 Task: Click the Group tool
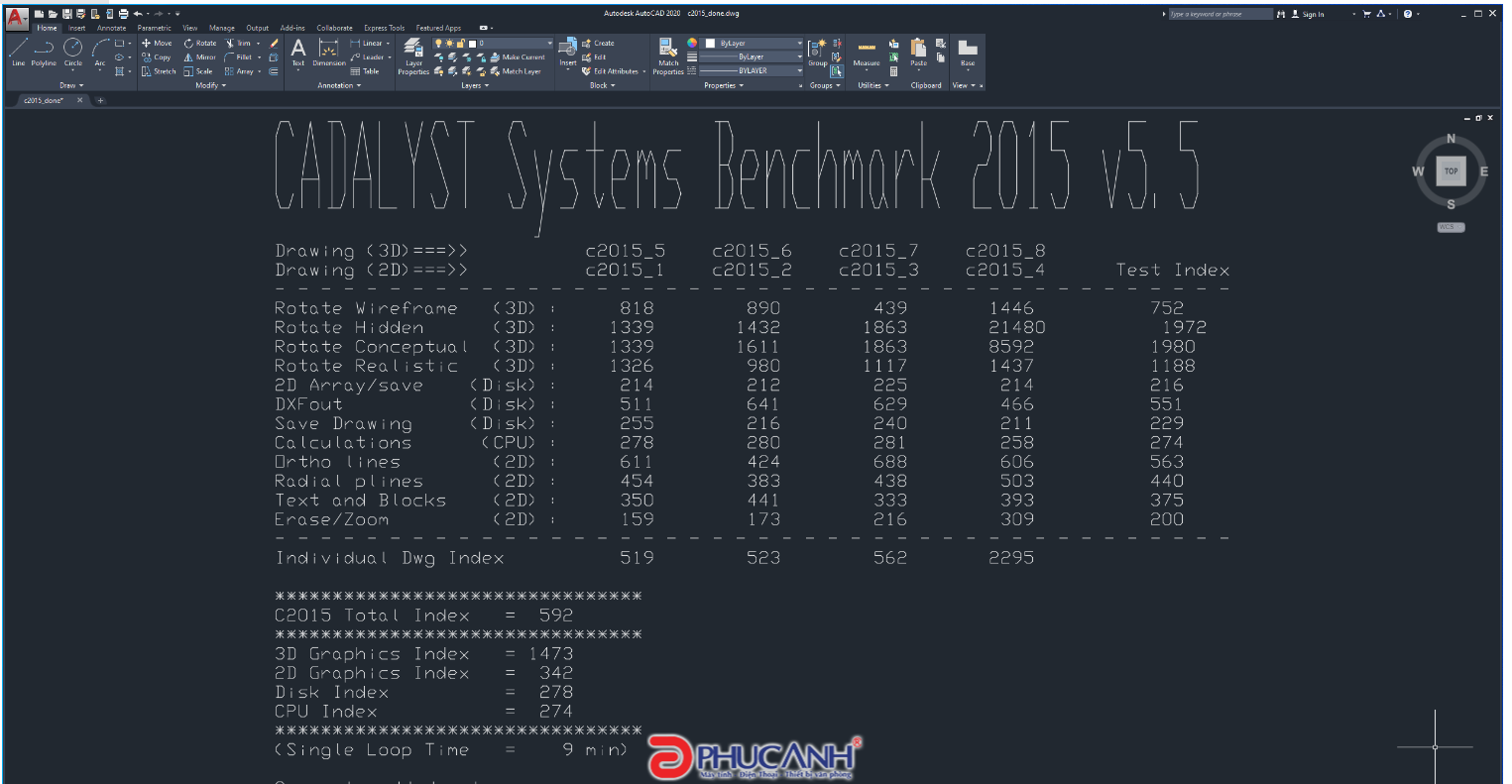[x=817, y=52]
